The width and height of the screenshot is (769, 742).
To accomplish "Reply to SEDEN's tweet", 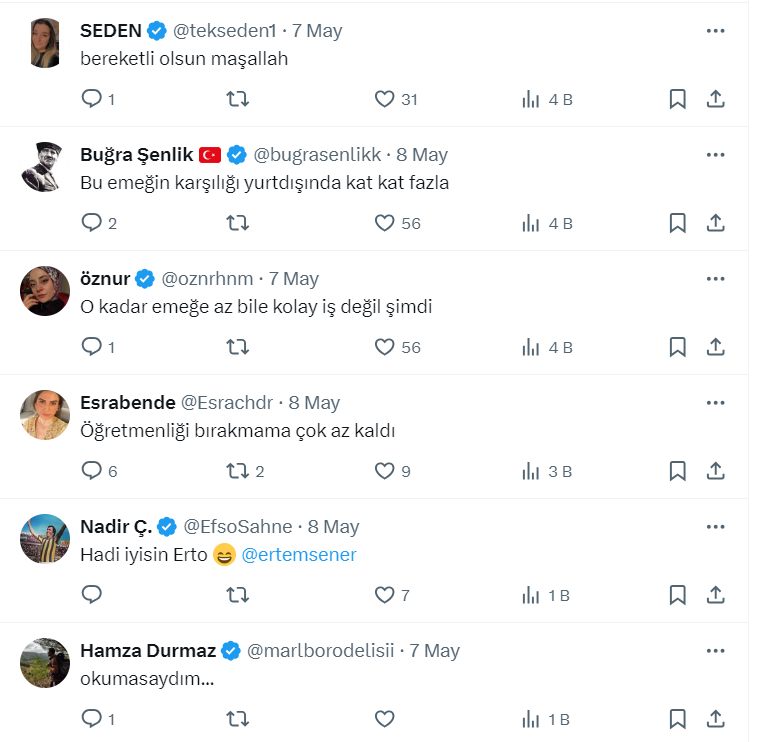I will click(x=92, y=99).
